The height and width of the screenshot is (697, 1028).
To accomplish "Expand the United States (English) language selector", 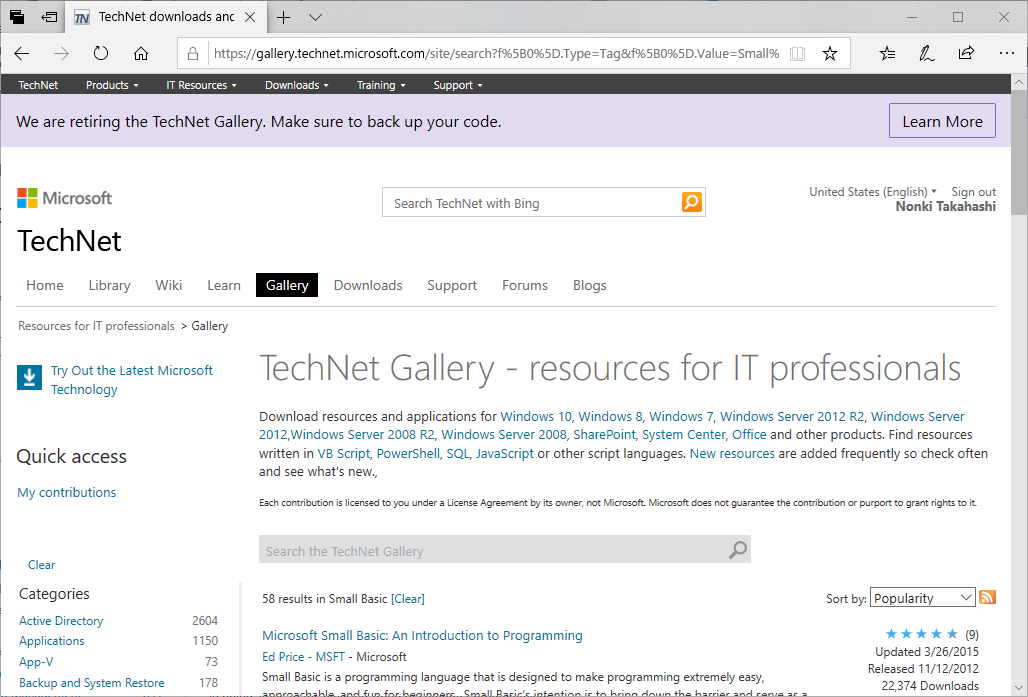I will click(x=871, y=191).
